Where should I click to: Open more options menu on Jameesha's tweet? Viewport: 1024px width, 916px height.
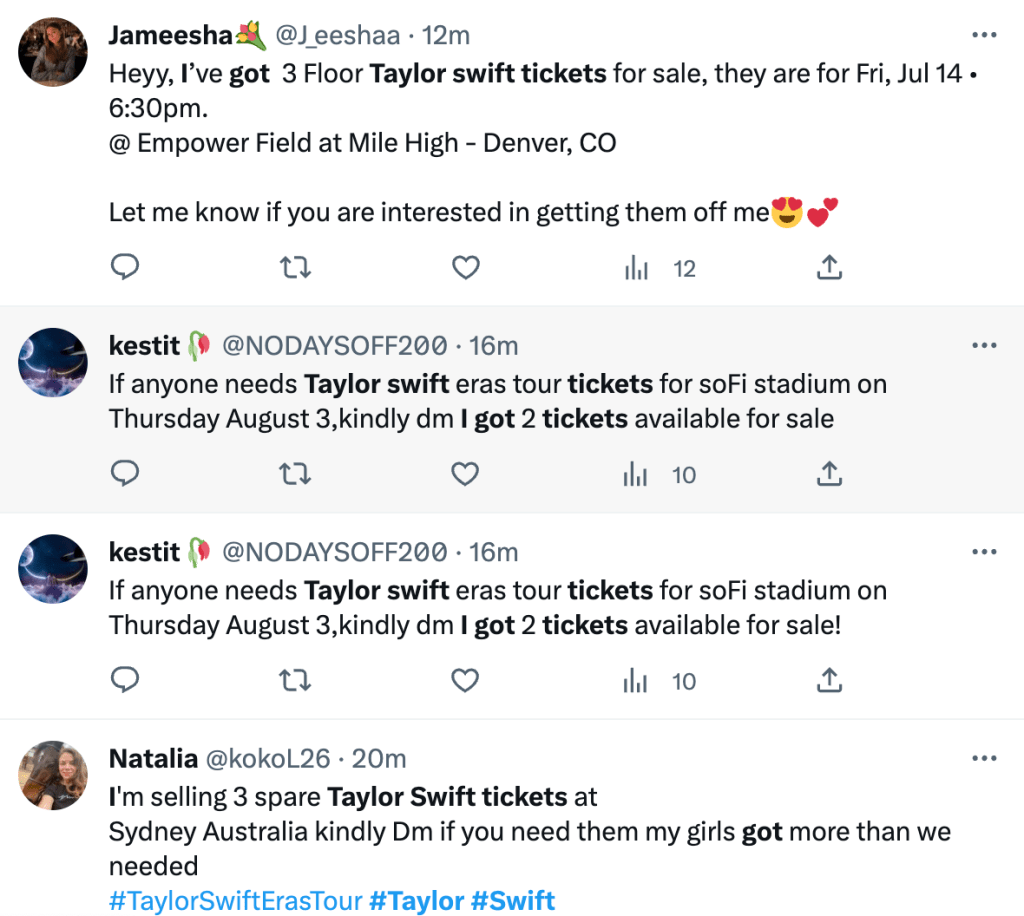(x=984, y=35)
